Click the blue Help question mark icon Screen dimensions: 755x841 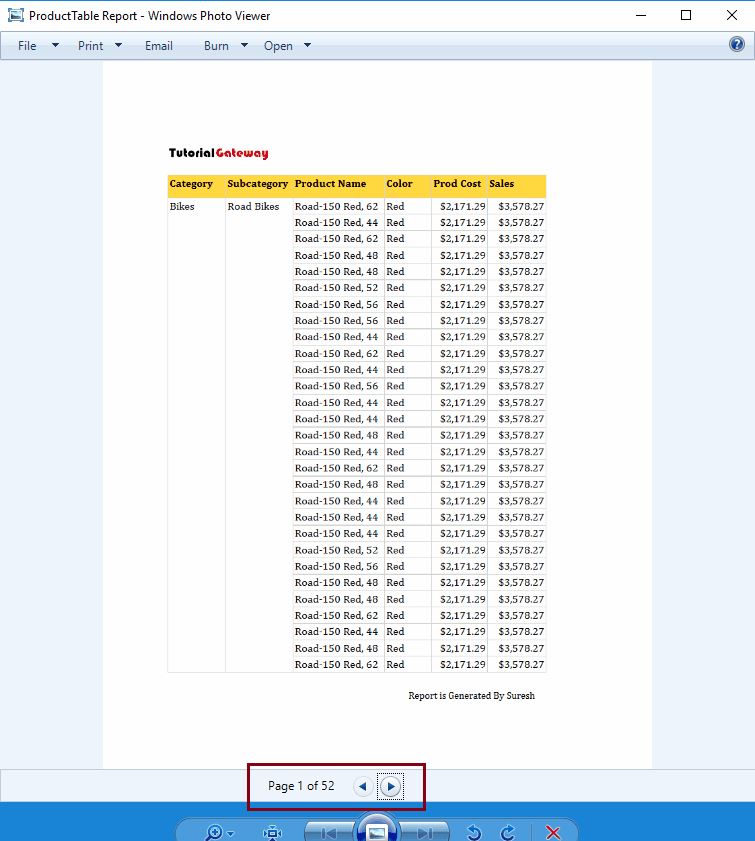pyautogui.click(x=737, y=44)
